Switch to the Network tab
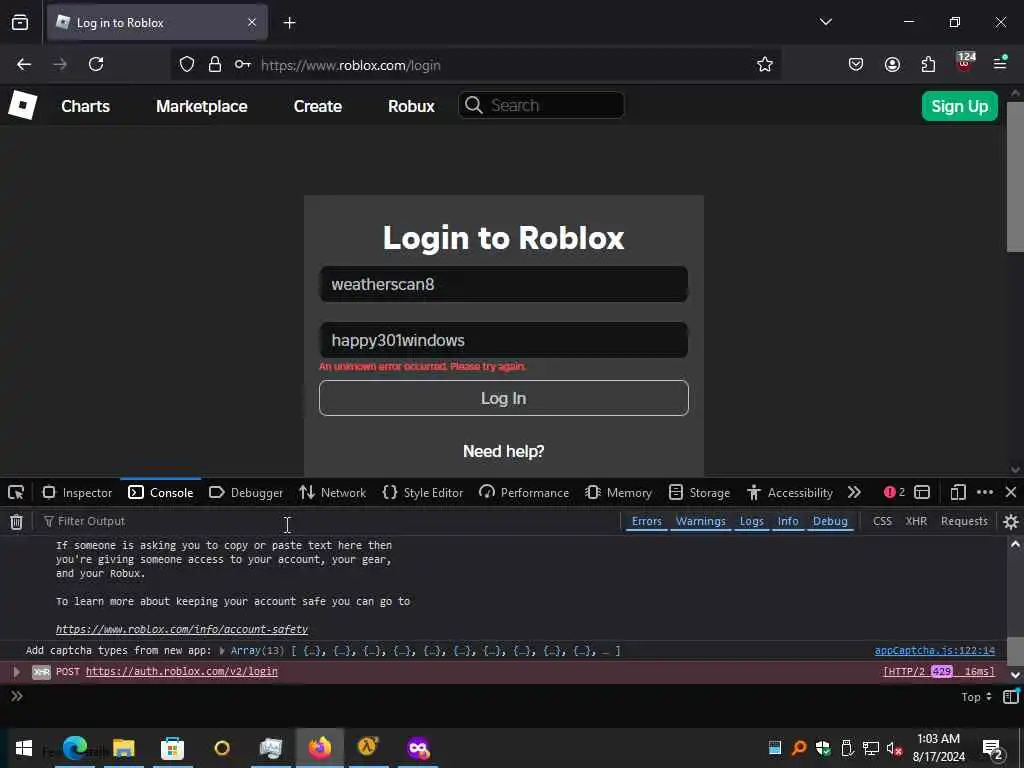Screen dimensions: 1024x768 pos(333,492)
